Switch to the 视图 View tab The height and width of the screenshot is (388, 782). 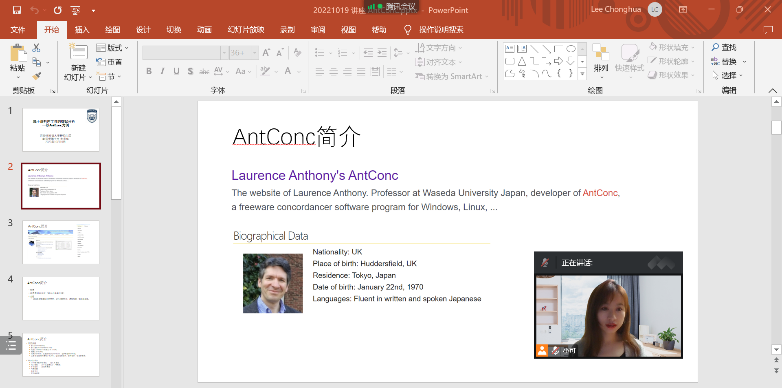(348, 30)
